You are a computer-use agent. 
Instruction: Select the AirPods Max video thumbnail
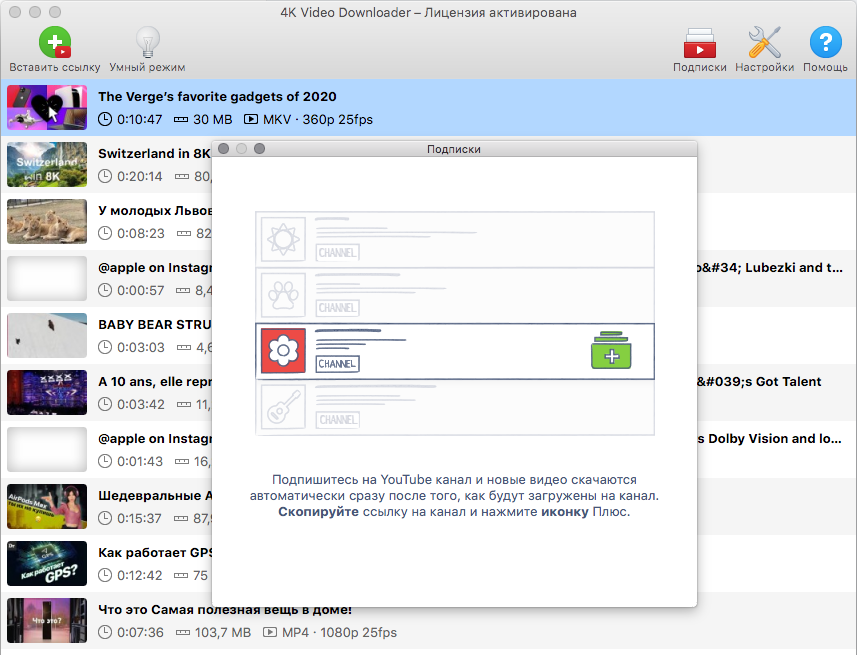click(x=47, y=506)
